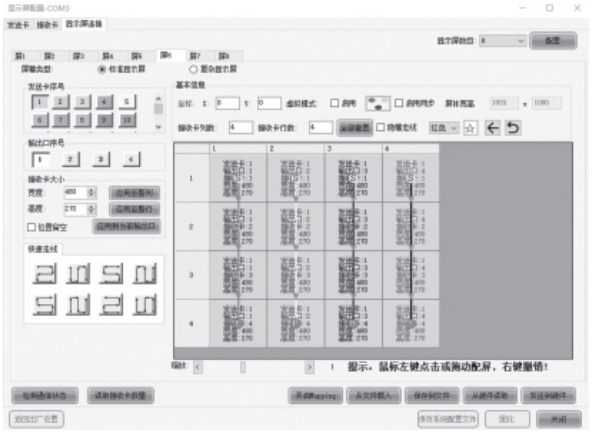
Task: Pick the third quick wiring pattern, top row
Action: pos(111,274)
